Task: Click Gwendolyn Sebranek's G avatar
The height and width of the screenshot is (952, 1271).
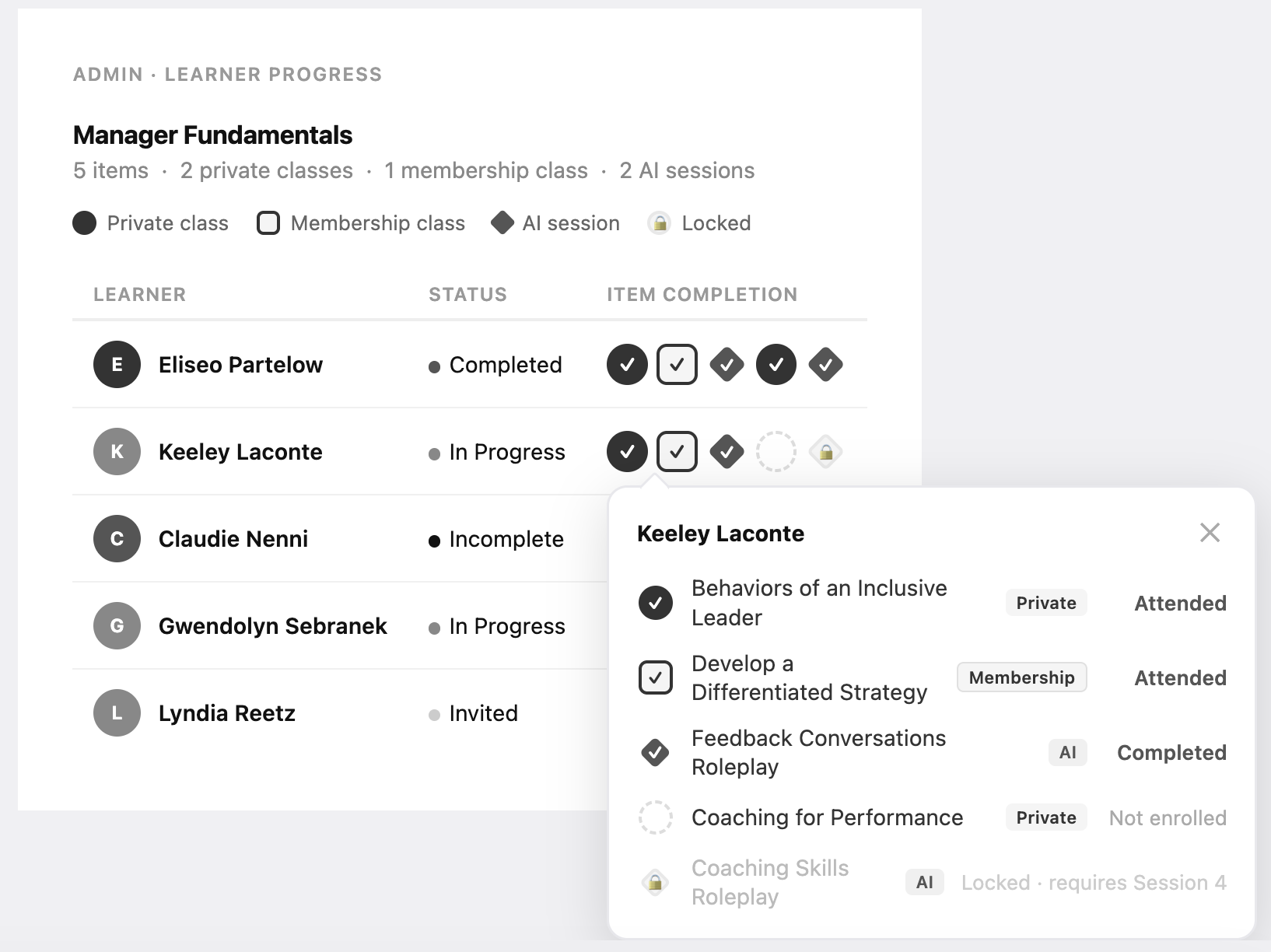Action: [117, 625]
